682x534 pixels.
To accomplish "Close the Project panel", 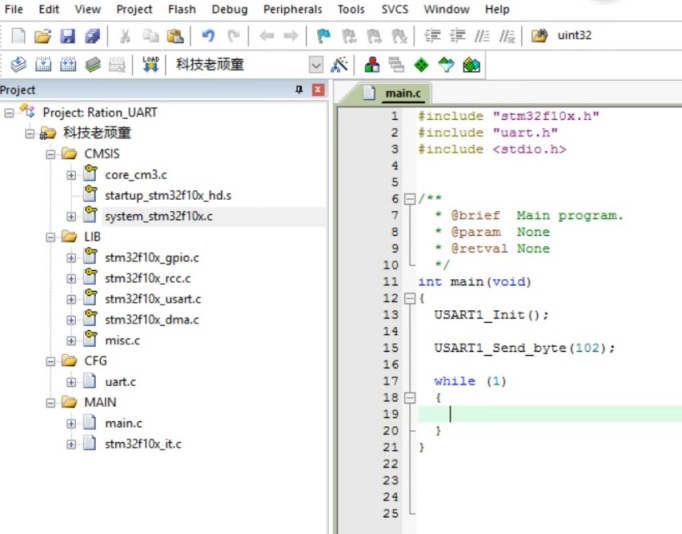I will pos(318,90).
